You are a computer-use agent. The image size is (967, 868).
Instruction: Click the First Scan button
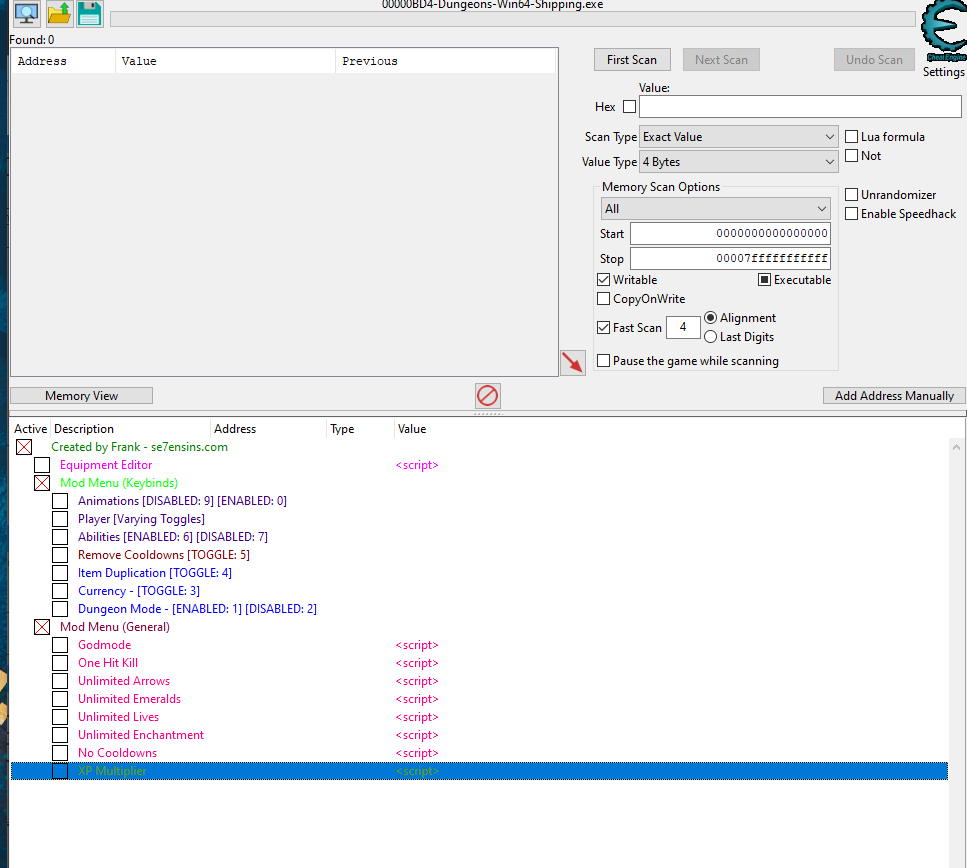632,59
